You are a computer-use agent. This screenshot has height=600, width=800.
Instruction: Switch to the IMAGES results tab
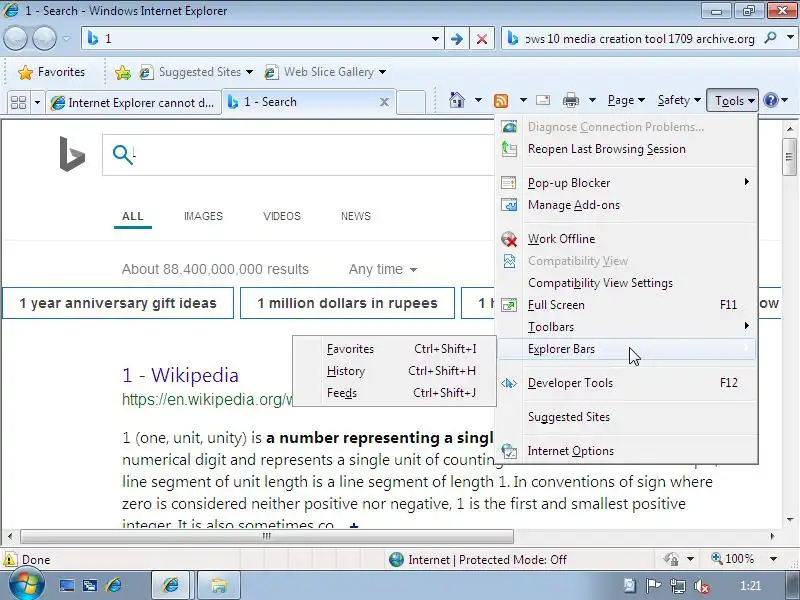coord(203,216)
